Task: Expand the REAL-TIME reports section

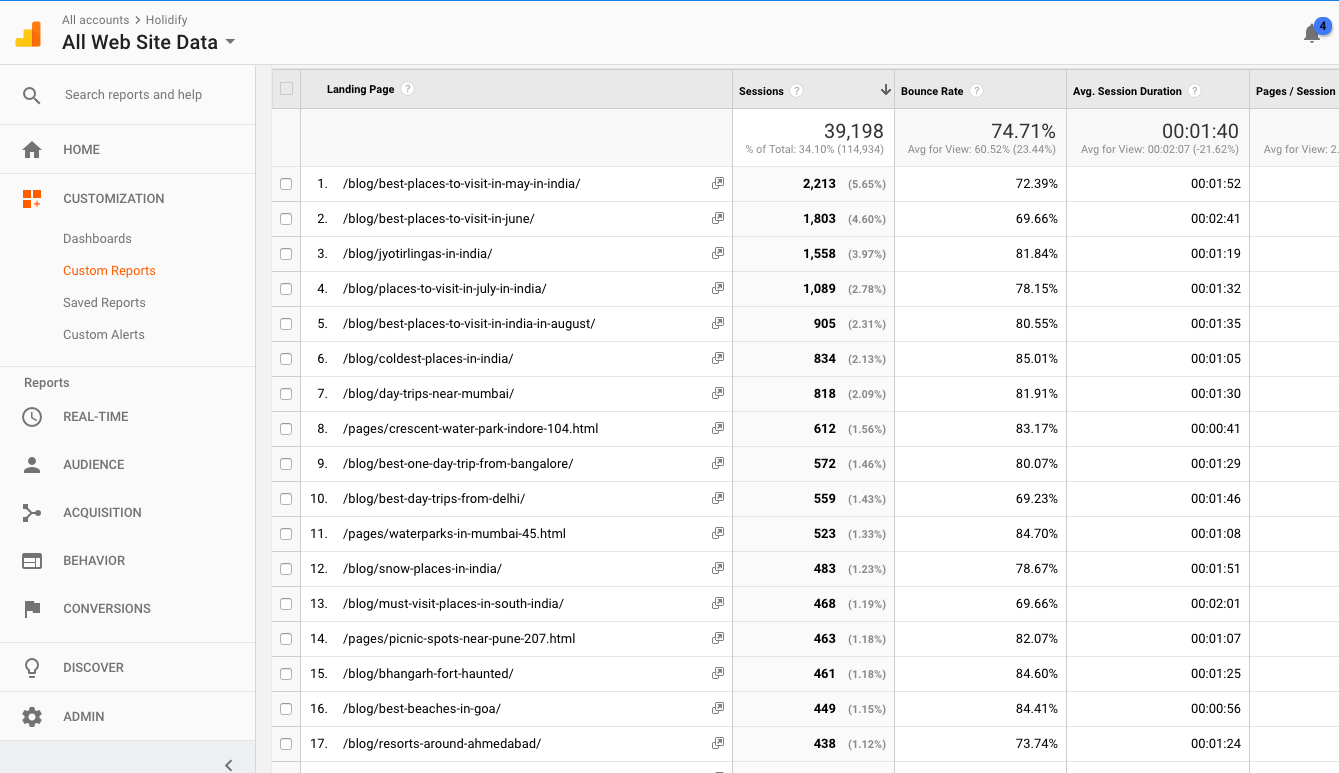Action: (96, 417)
